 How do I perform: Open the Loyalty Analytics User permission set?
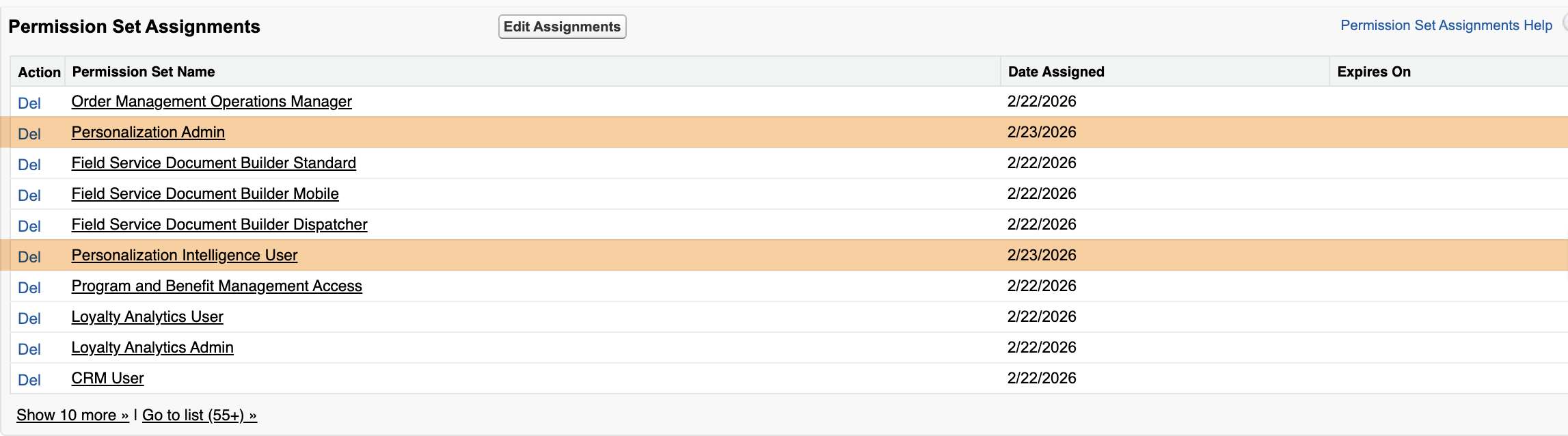coord(147,316)
